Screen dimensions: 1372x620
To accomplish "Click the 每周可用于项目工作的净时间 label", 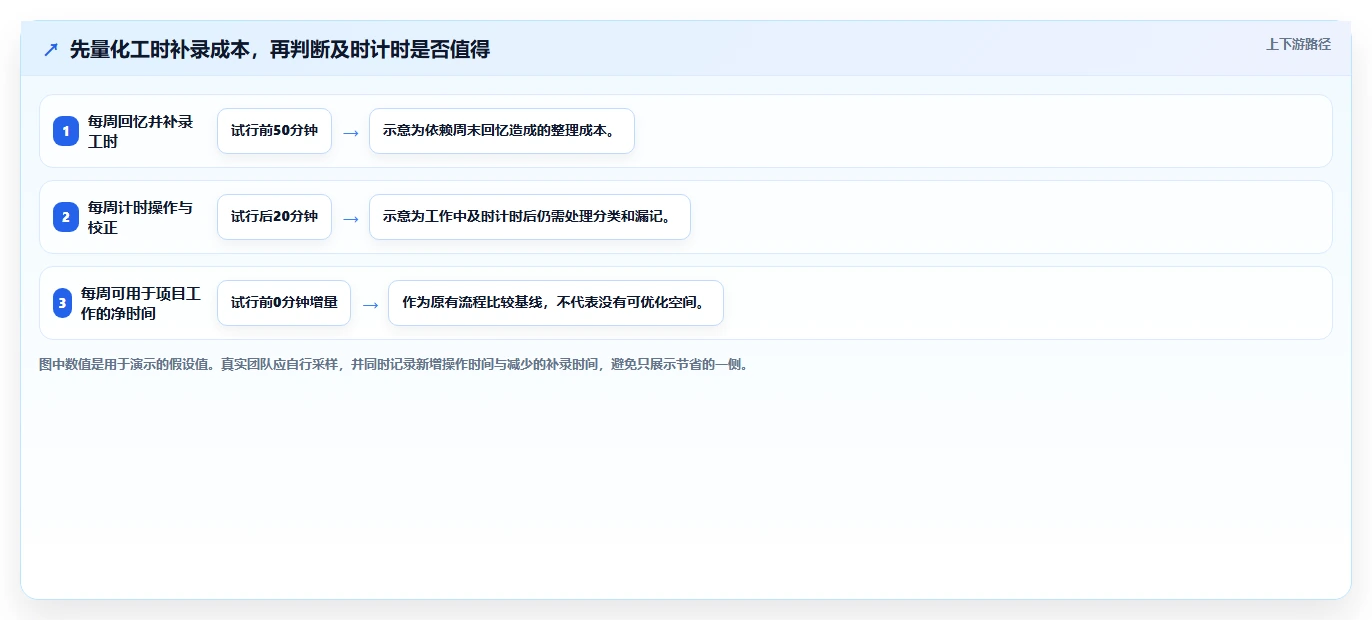I will 141,303.
